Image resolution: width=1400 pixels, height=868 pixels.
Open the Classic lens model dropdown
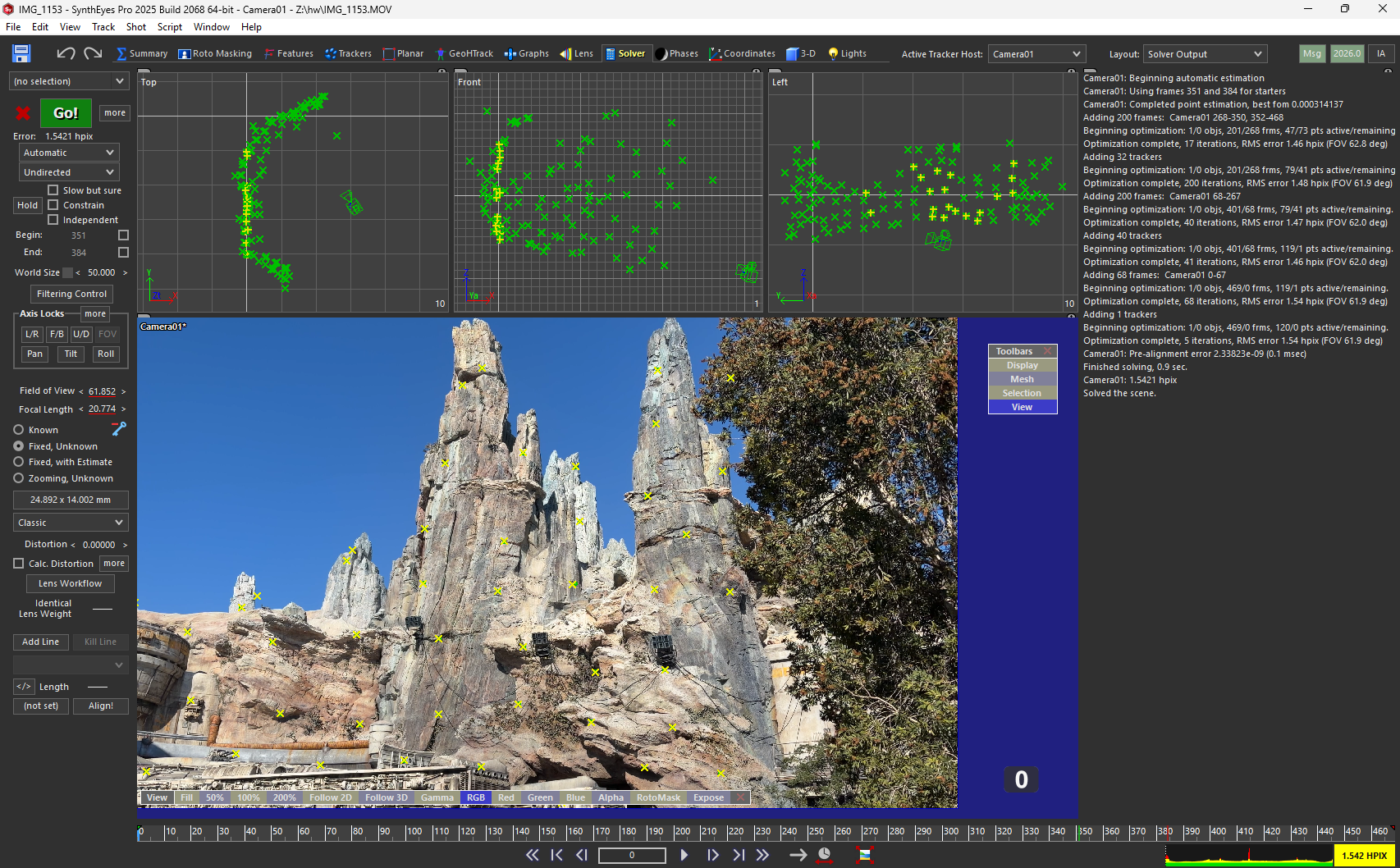click(x=71, y=523)
